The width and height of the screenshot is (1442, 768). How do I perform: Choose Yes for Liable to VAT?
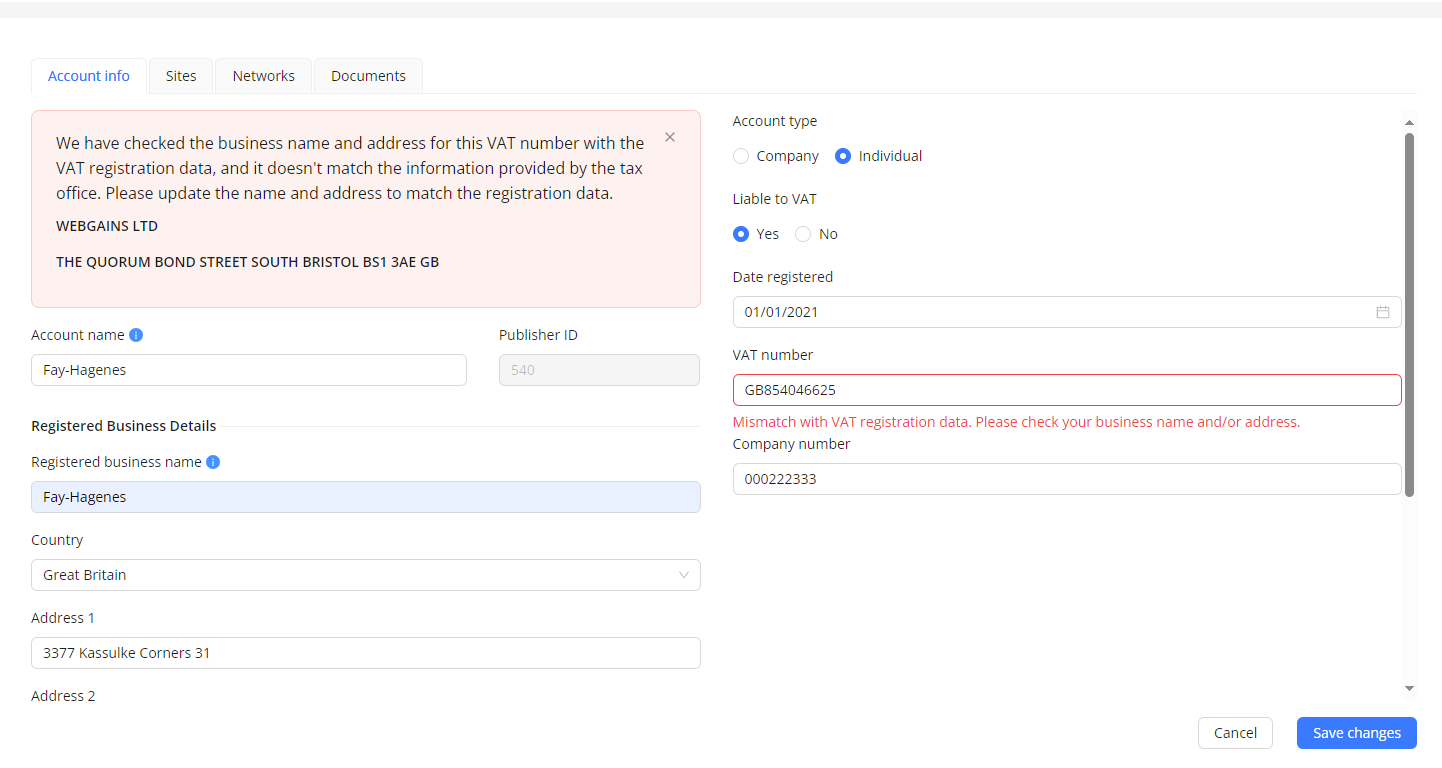coord(741,234)
